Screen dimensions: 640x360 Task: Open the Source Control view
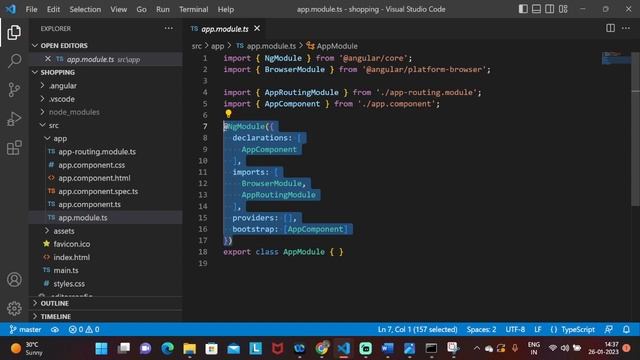point(14,89)
